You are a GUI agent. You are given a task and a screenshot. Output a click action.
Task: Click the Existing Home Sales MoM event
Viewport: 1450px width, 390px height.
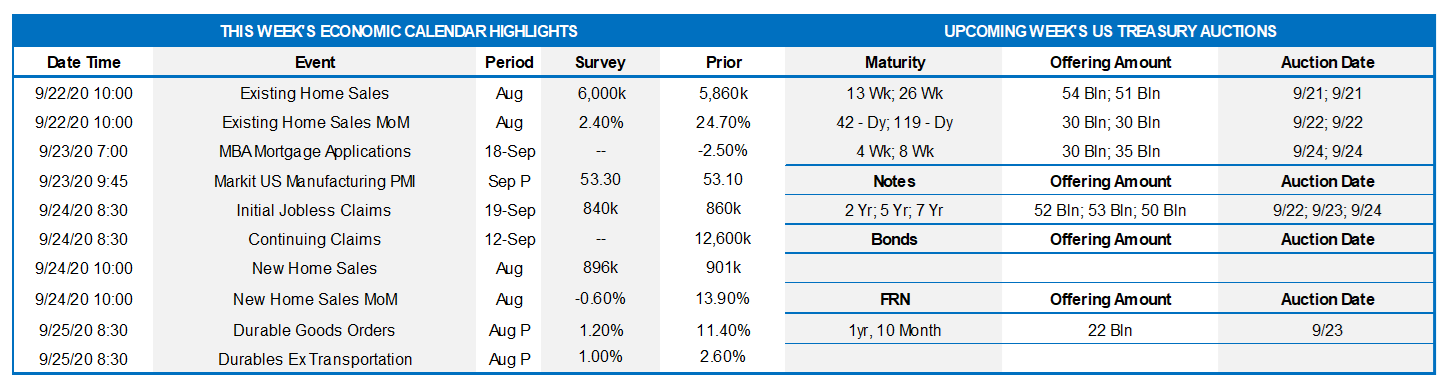pyautogui.click(x=315, y=122)
